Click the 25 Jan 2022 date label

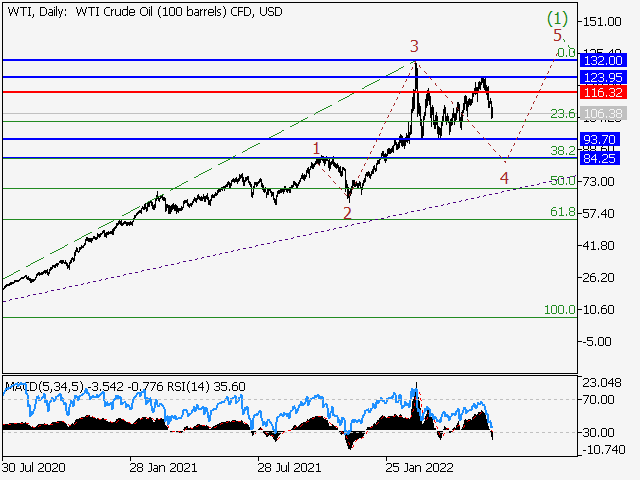419,467
